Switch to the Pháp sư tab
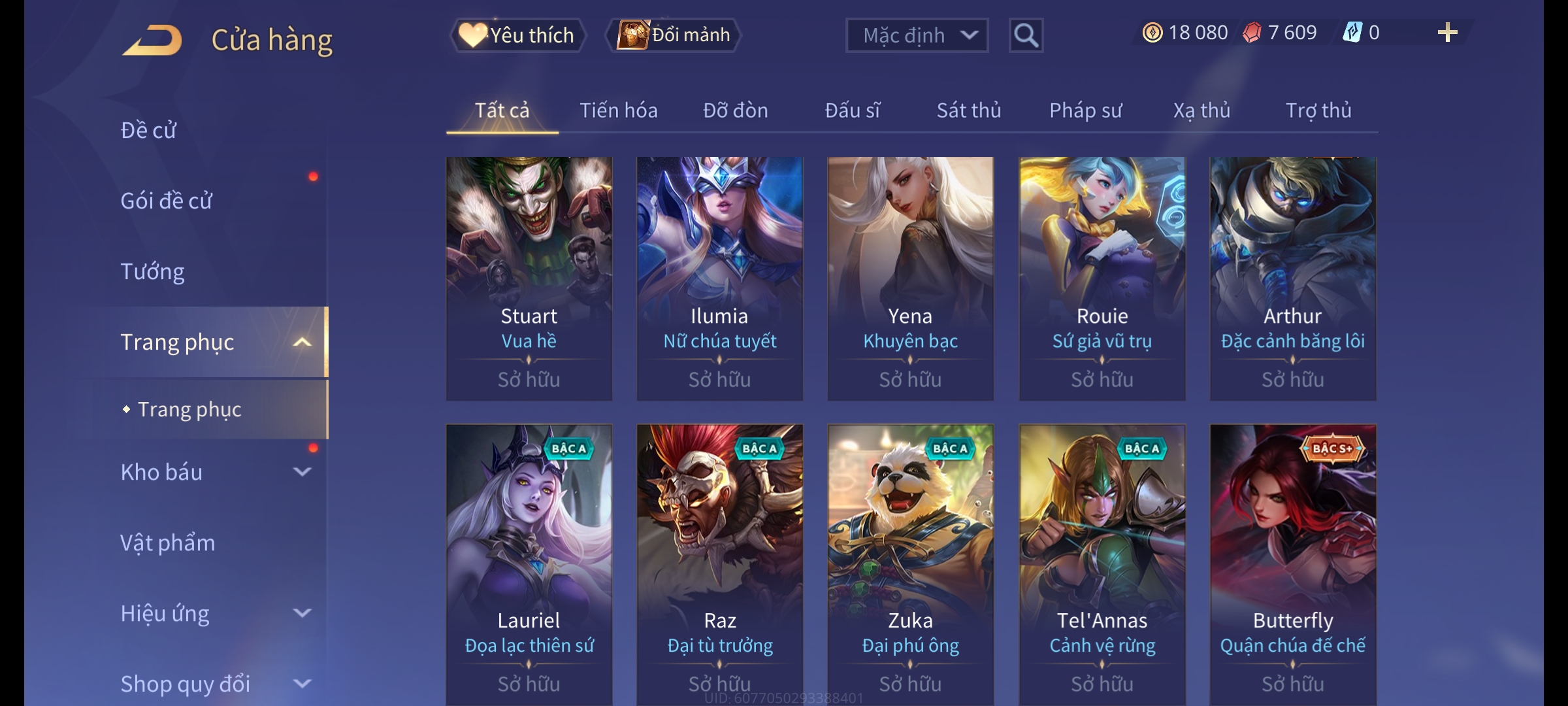The height and width of the screenshot is (706, 1568). coord(1086,110)
